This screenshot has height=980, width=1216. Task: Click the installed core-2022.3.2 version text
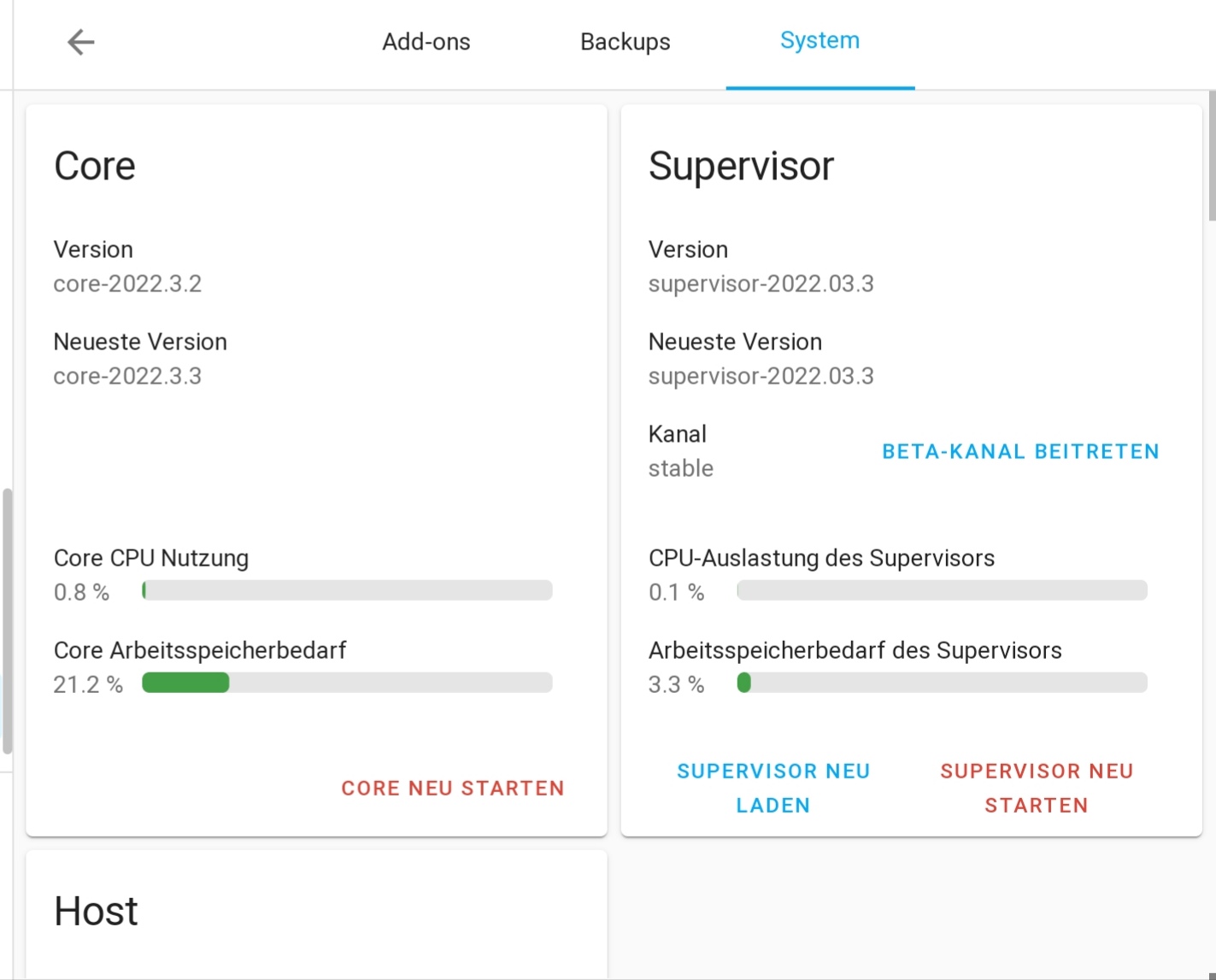point(127,284)
